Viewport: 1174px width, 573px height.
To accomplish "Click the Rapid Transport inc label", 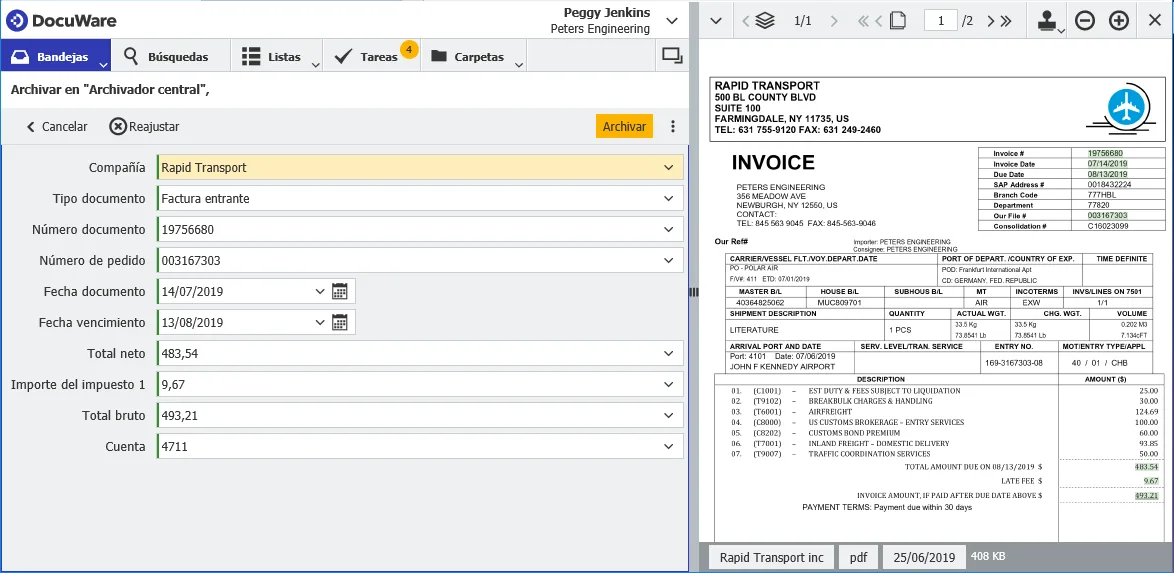I will pos(771,557).
